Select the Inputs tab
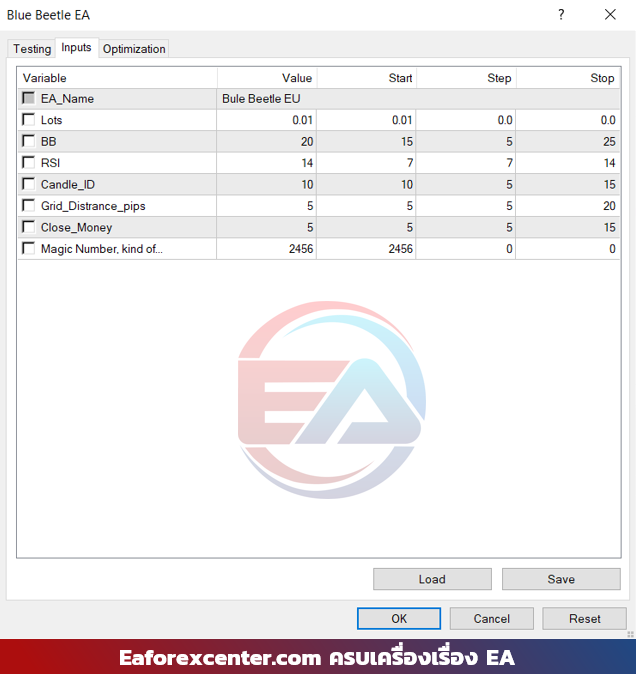Image resolution: width=636 pixels, height=674 pixels. tap(76, 48)
